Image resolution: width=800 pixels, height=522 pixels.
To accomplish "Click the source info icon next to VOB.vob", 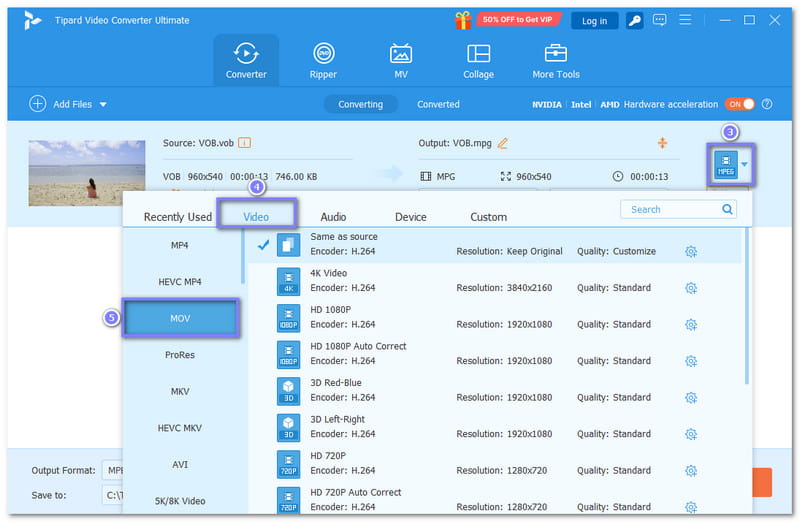I will coord(244,143).
